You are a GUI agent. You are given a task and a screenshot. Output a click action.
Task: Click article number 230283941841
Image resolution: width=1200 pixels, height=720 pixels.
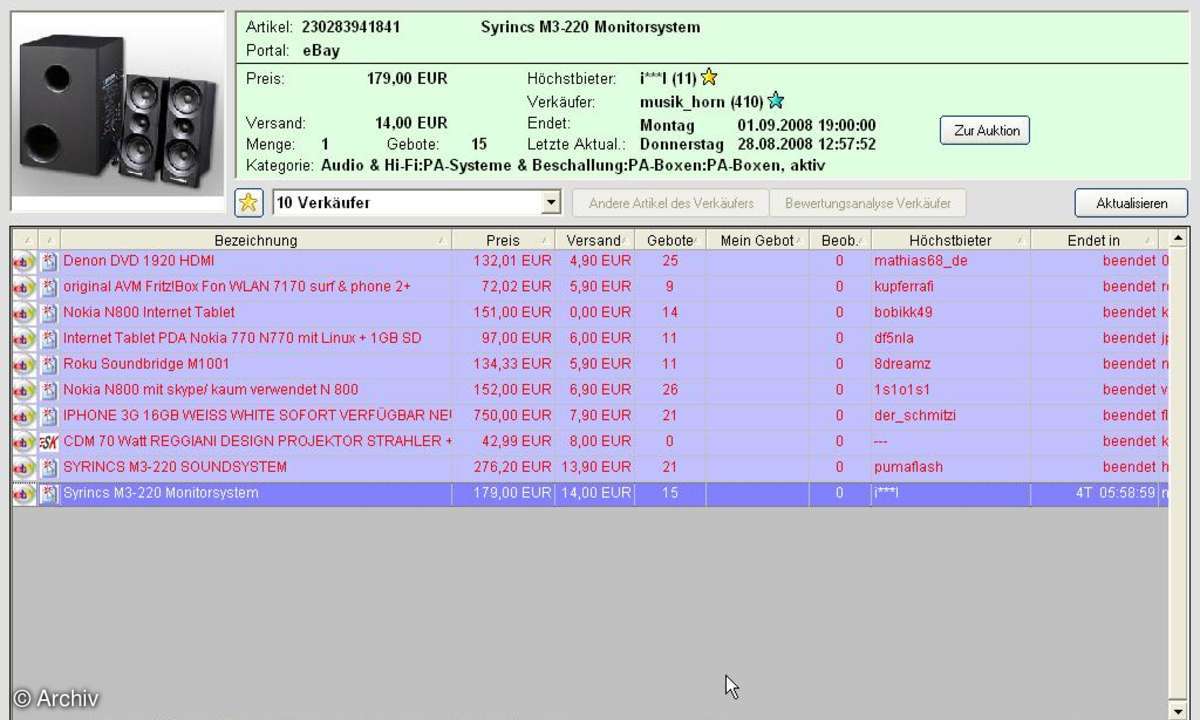click(x=351, y=27)
